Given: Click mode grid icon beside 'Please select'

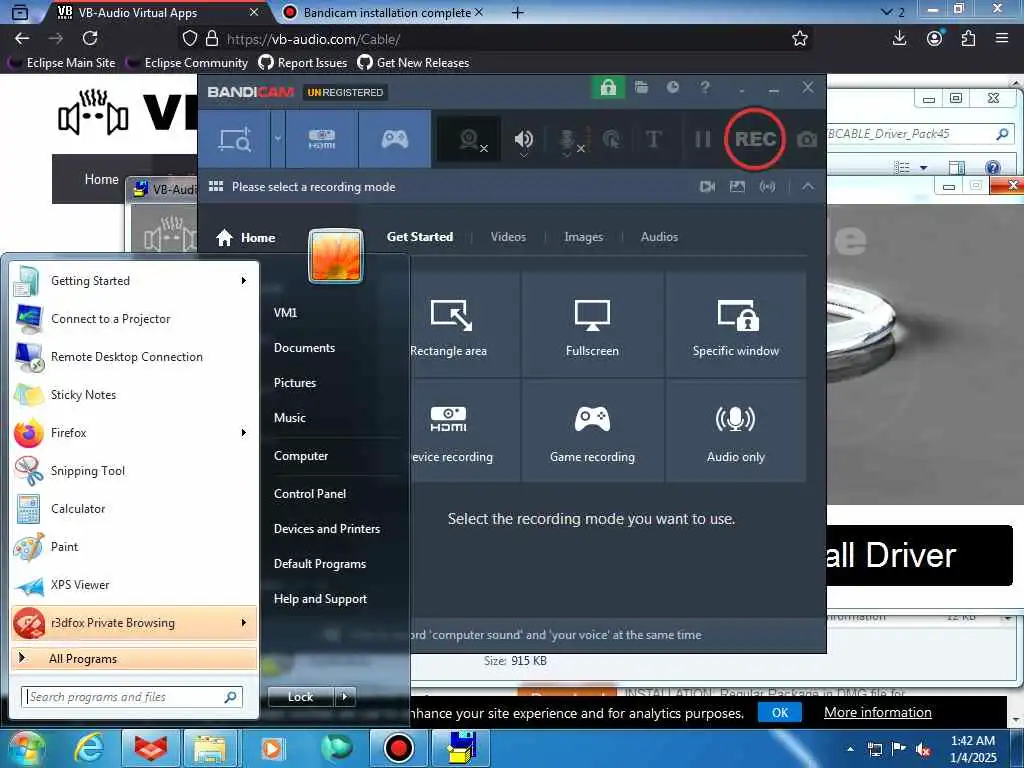Looking at the screenshot, I should coord(216,186).
